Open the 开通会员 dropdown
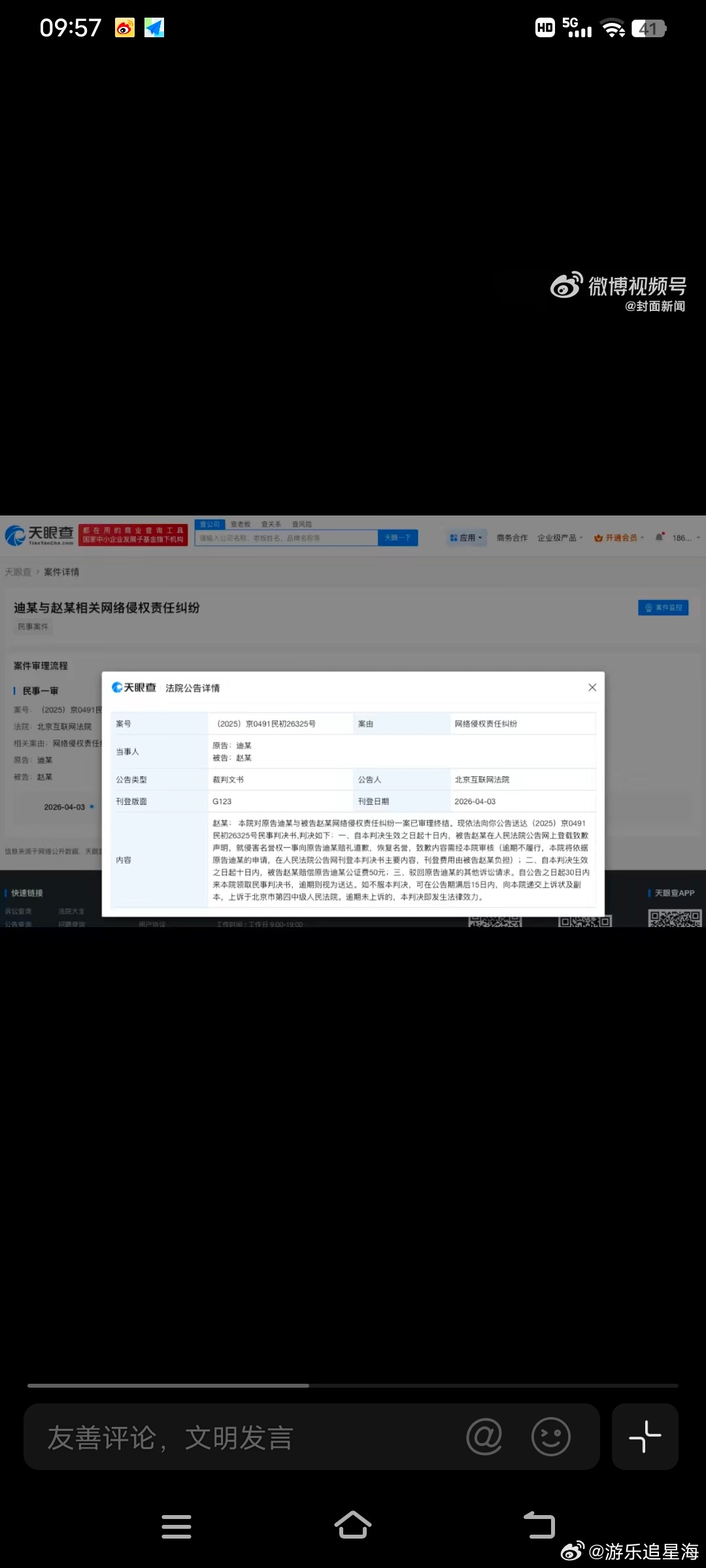Viewport: 706px width, 1568px height. 619,538
